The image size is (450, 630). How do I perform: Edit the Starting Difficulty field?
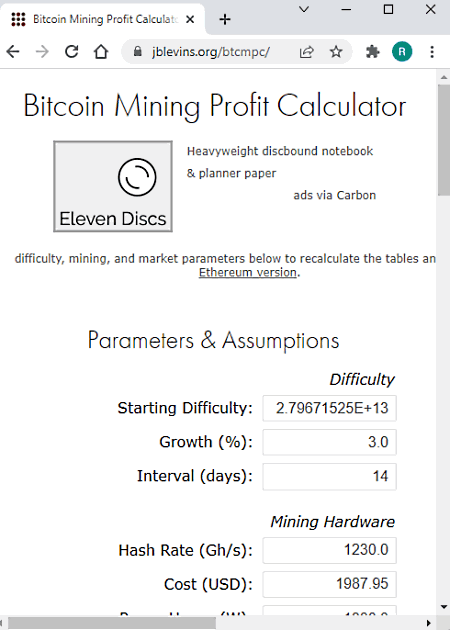coord(329,408)
